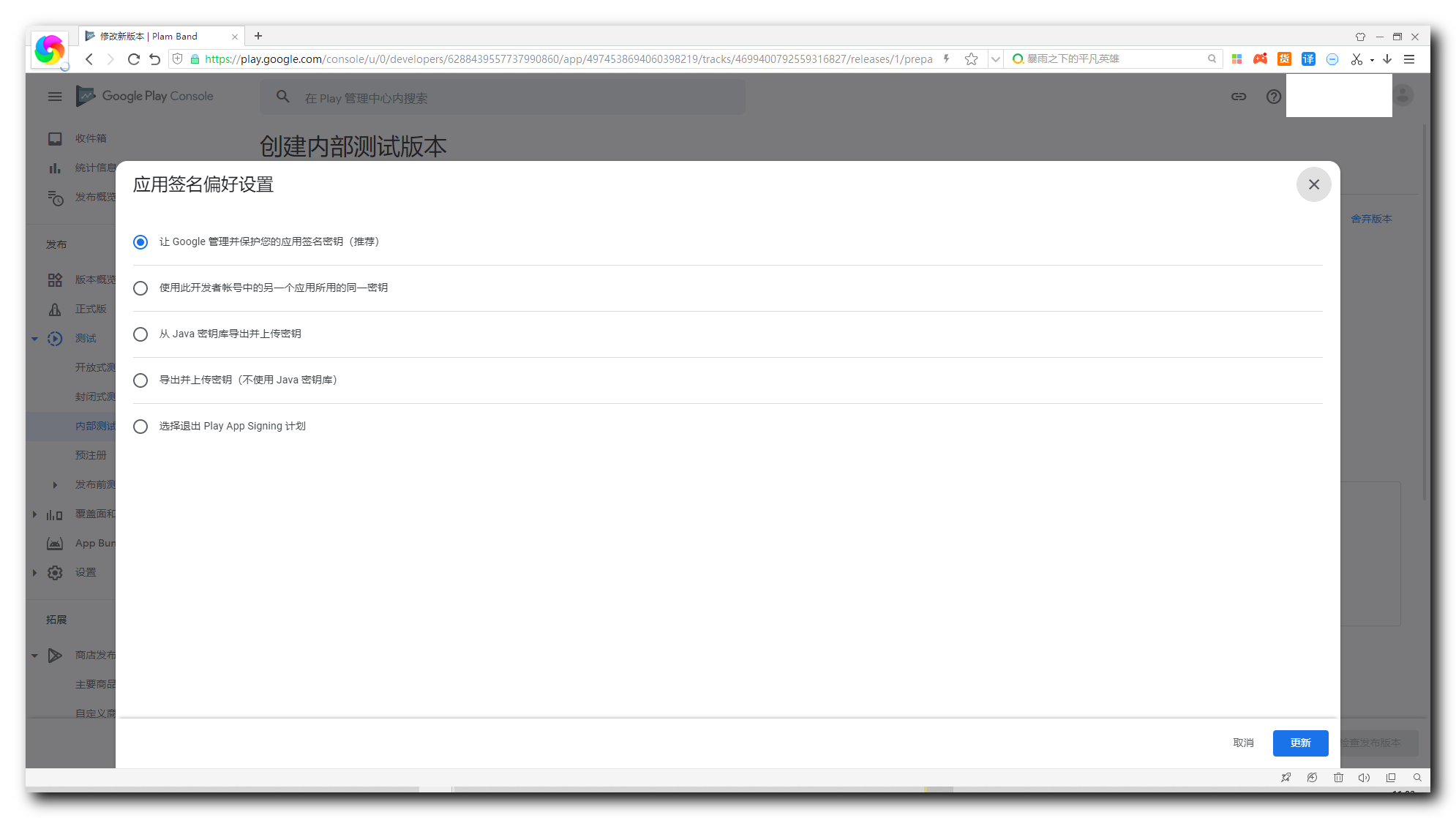Select same key as another app option
The width and height of the screenshot is (1456, 818).
pos(140,288)
